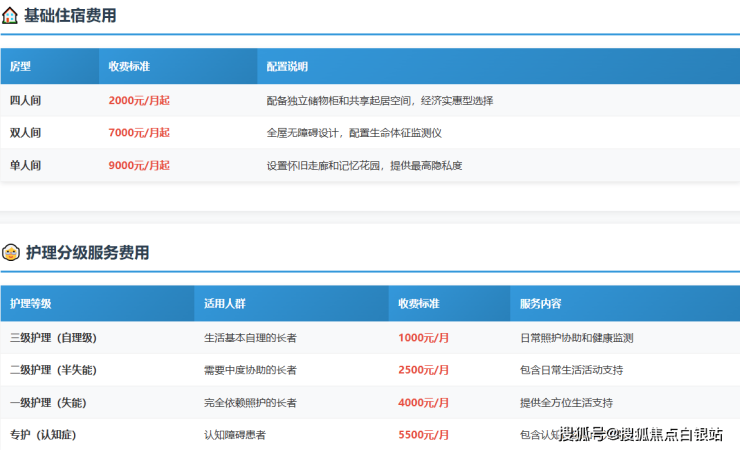Click the 4000元/月 price for 一级护理
740x450 pixels.
click(423, 403)
